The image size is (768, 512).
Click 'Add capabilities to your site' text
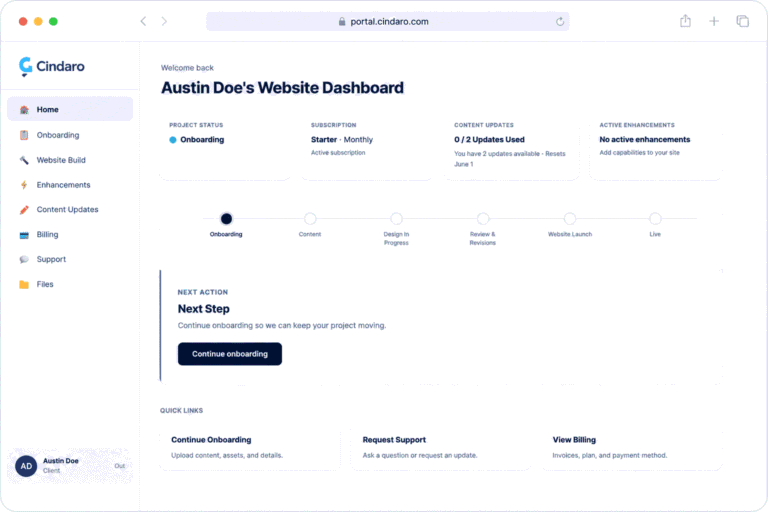[x=639, y=152]
